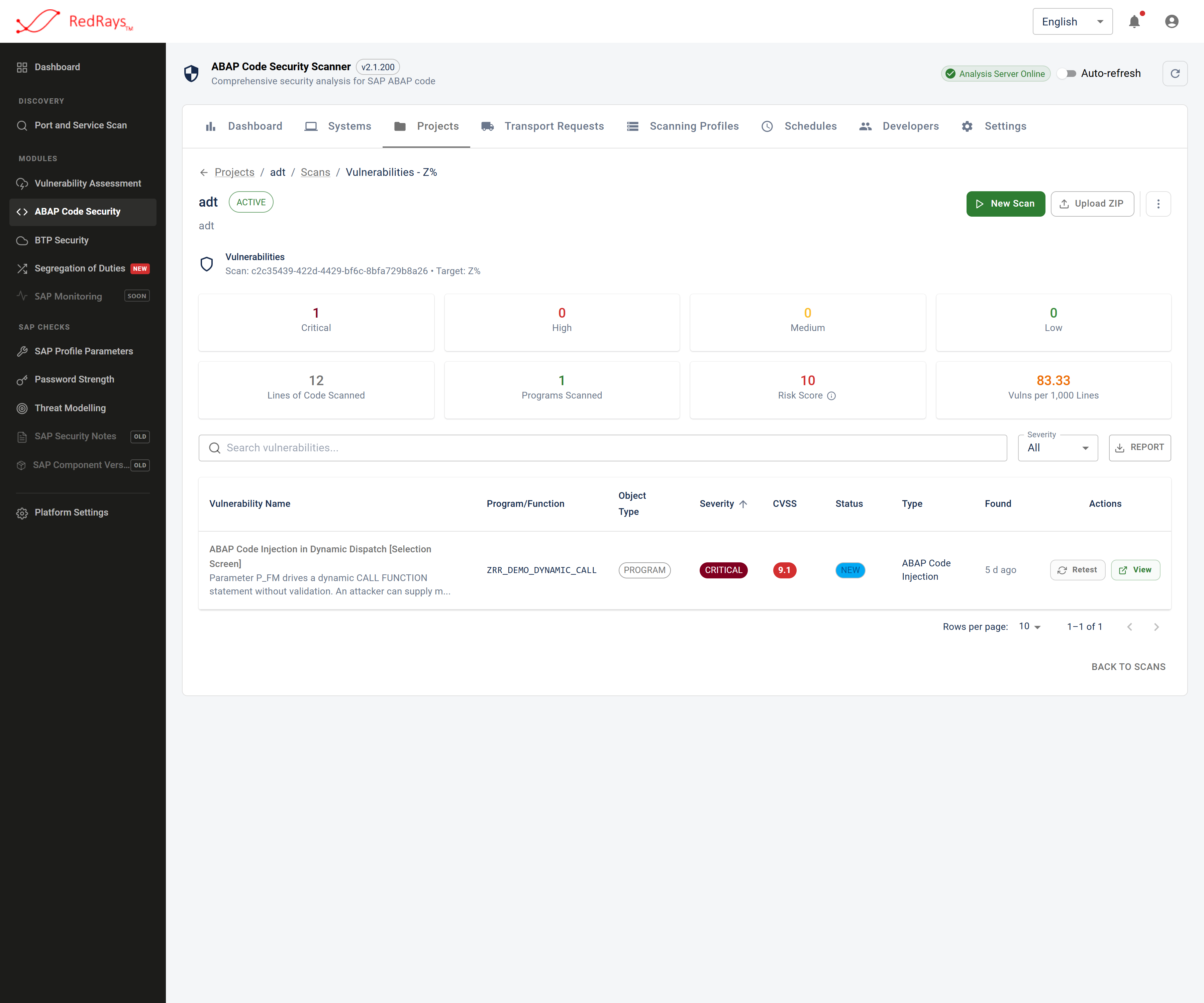The width and height of the screenshot is (1204, 1003).
Task: Open the user account avatar menu
Action: (1171, 22)
